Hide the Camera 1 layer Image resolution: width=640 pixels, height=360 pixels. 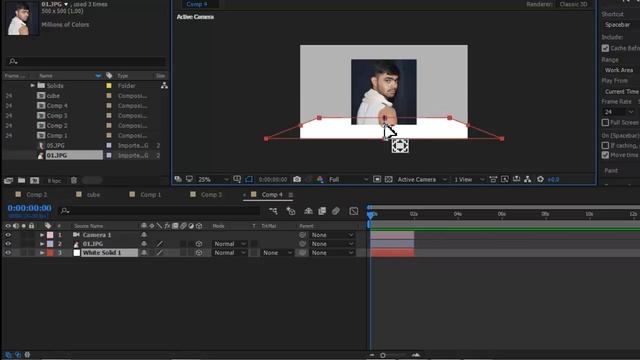pyautogui.click(x=8, y=235)
